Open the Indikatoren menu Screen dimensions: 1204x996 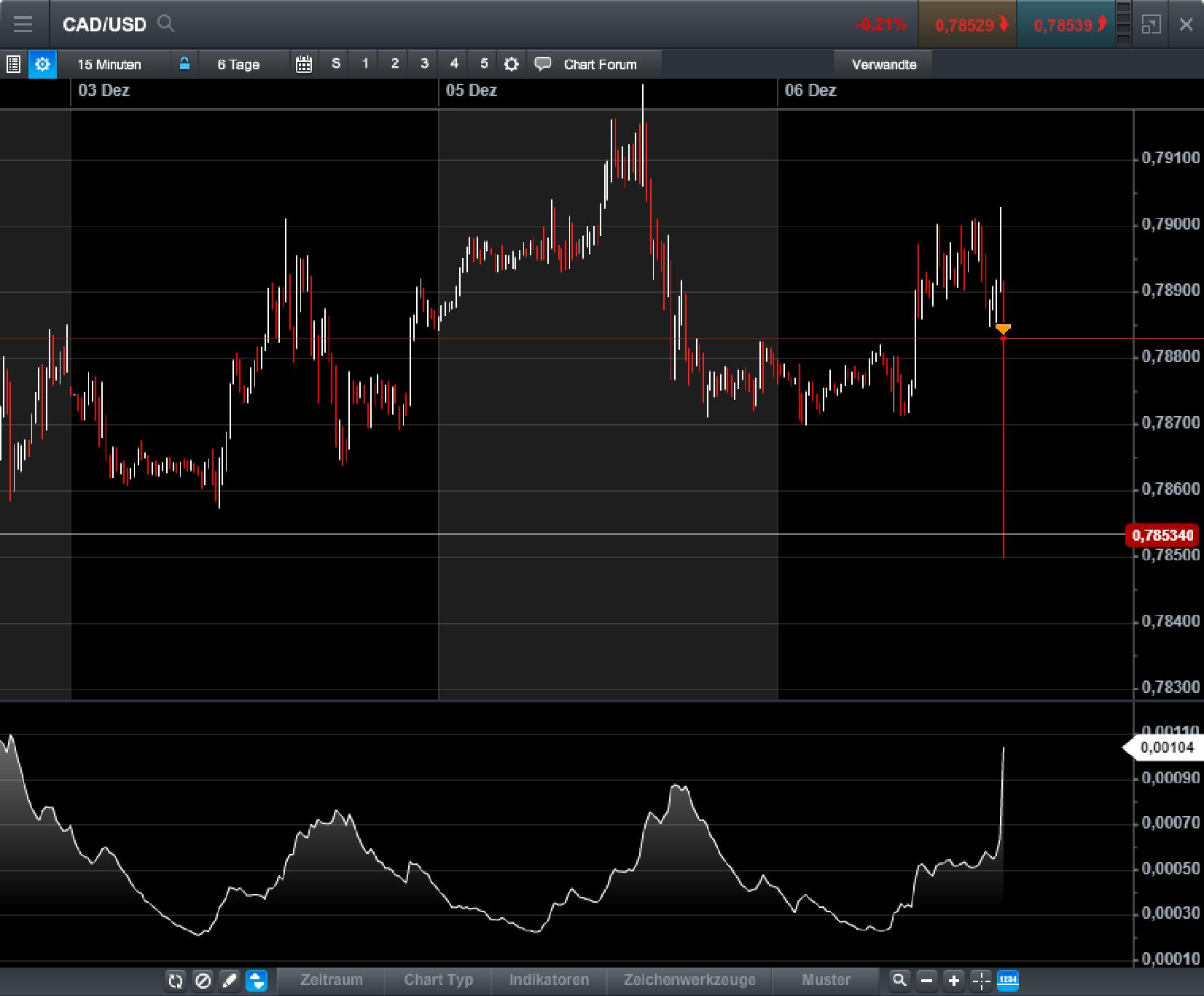549,980
